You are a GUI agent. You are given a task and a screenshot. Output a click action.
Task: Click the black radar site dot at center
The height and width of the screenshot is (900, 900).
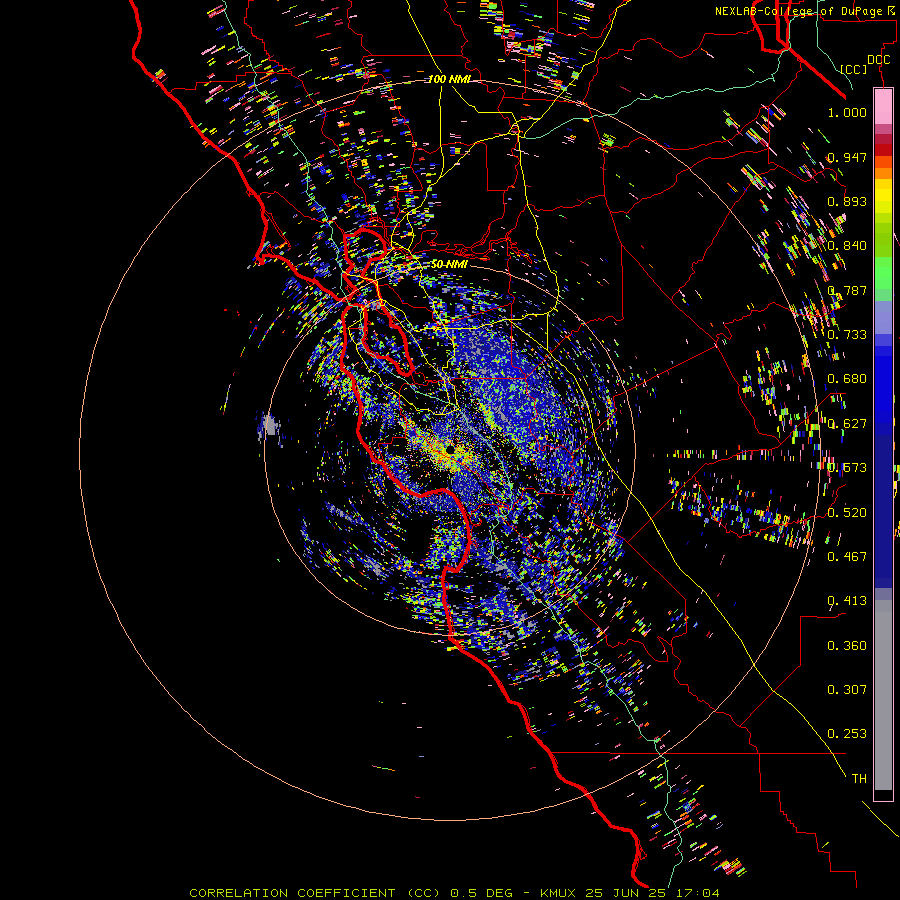tap(450, 449)
